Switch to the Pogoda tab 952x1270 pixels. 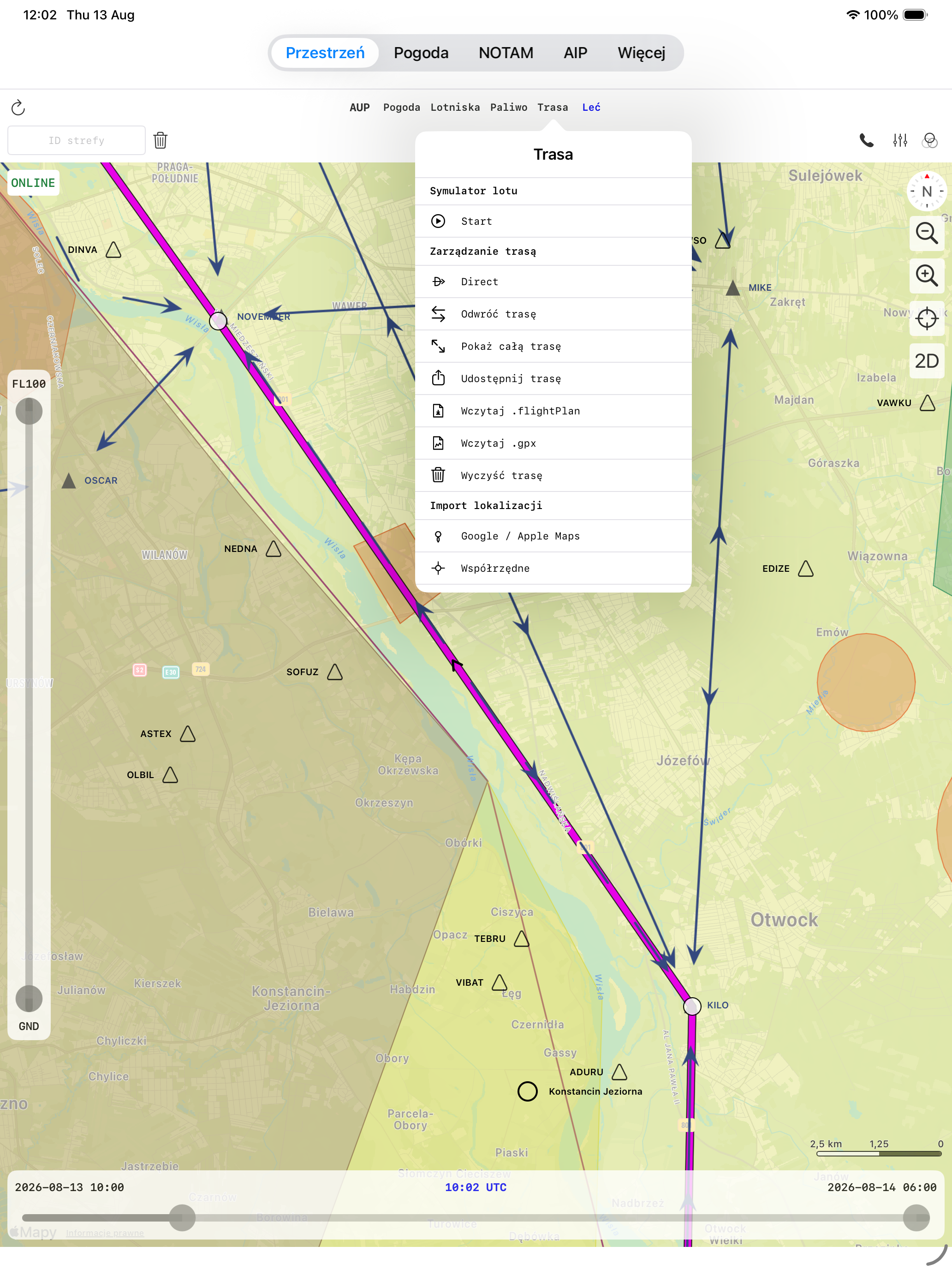pyautogui.click(x=421, y=53)
